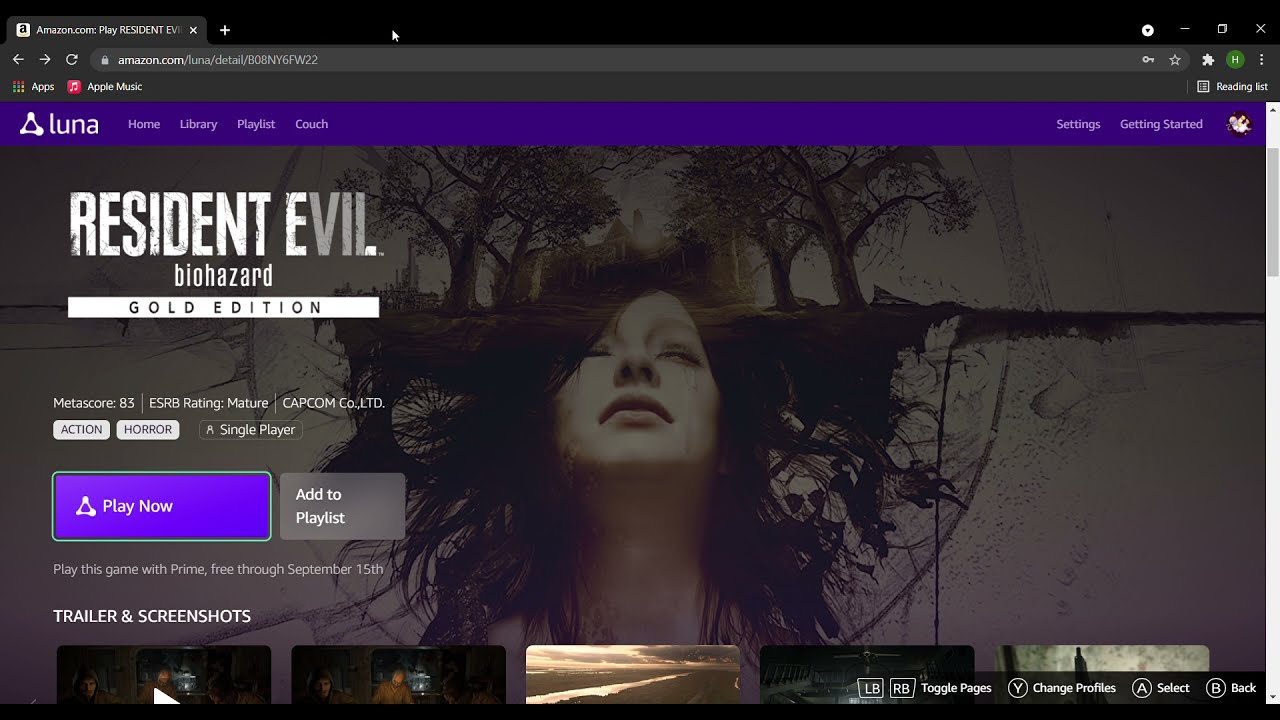
Task: Click the A Select icon
Action: [1142, 688]
